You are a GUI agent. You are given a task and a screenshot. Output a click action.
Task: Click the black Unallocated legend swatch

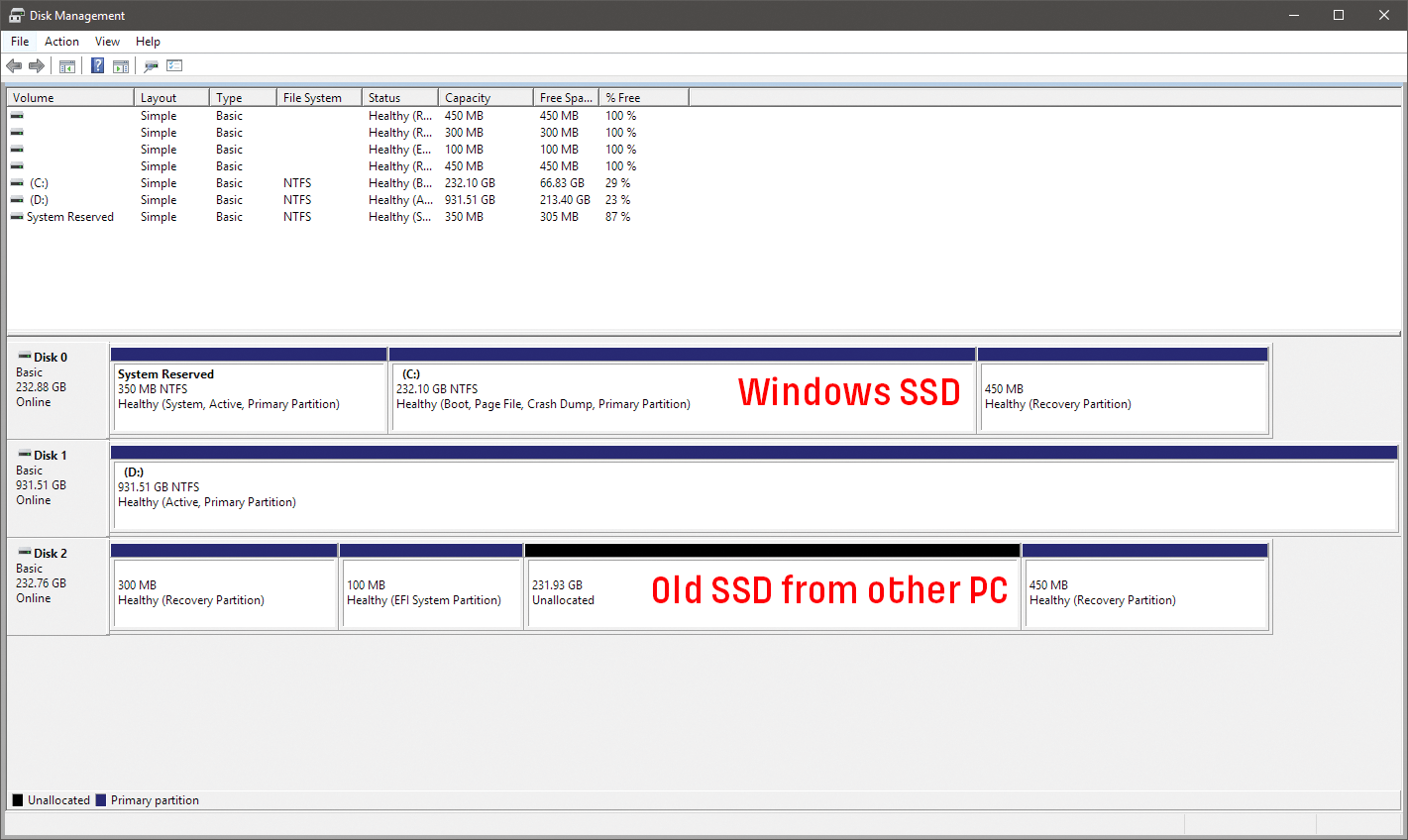[x=15, y=799]
